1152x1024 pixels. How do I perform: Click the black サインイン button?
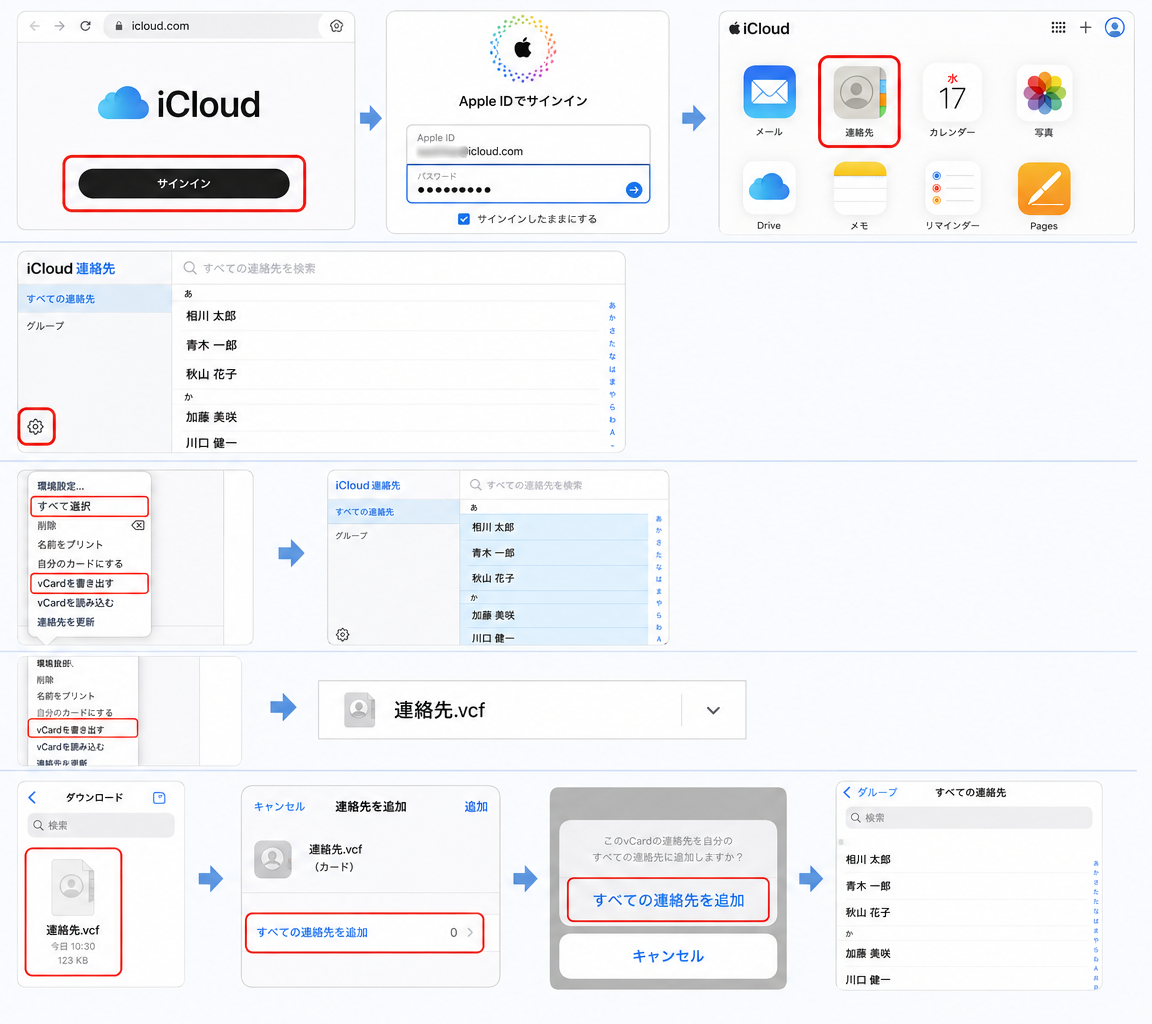[x=184, y=184]
